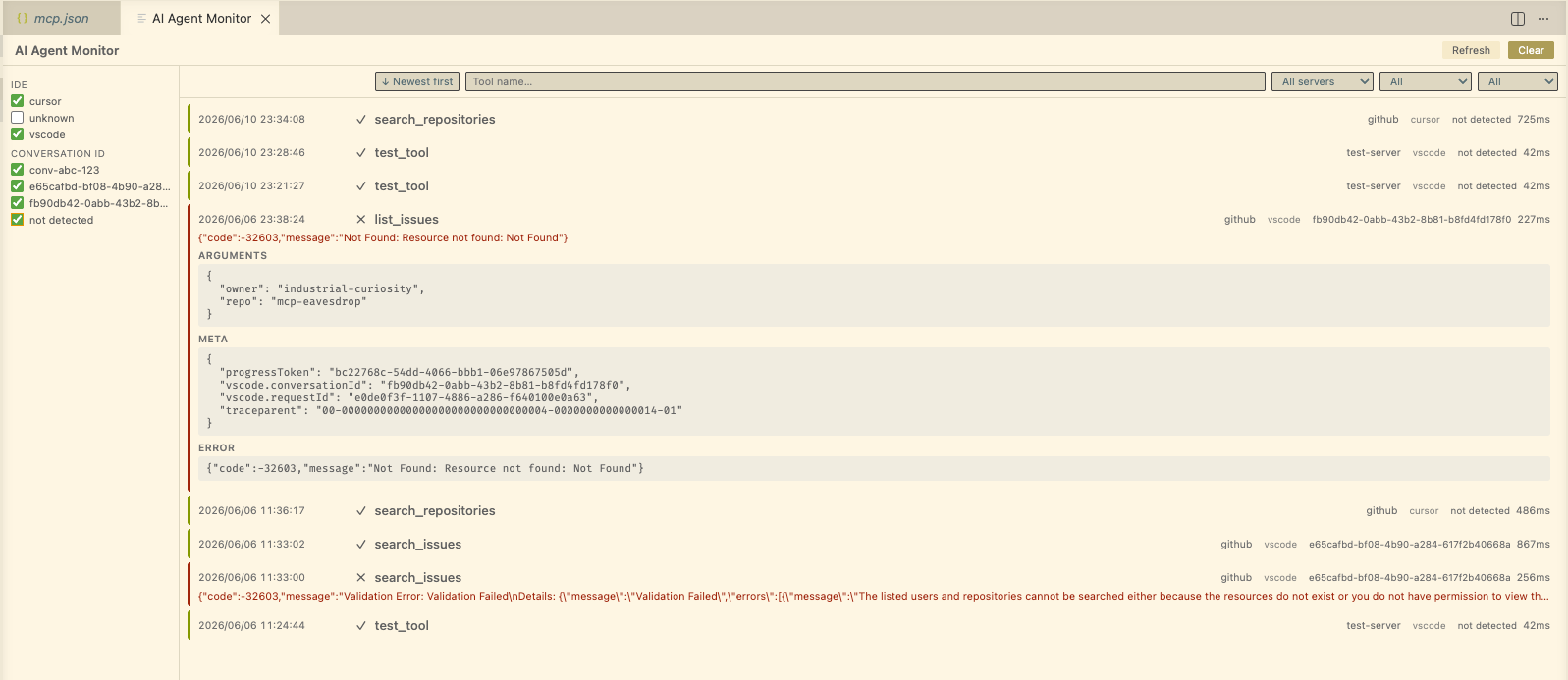This screenshot has height=680, width=1568.
Task: Click cursor label on 23:34:08 row
Action: [x=1426, y=120]
